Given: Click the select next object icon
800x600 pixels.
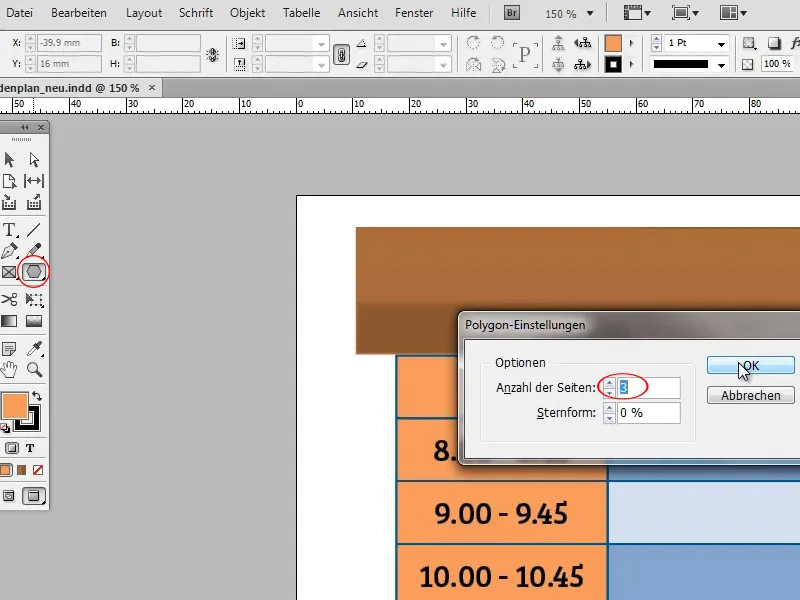Looking at the screenshot, I should coord(582,65).
